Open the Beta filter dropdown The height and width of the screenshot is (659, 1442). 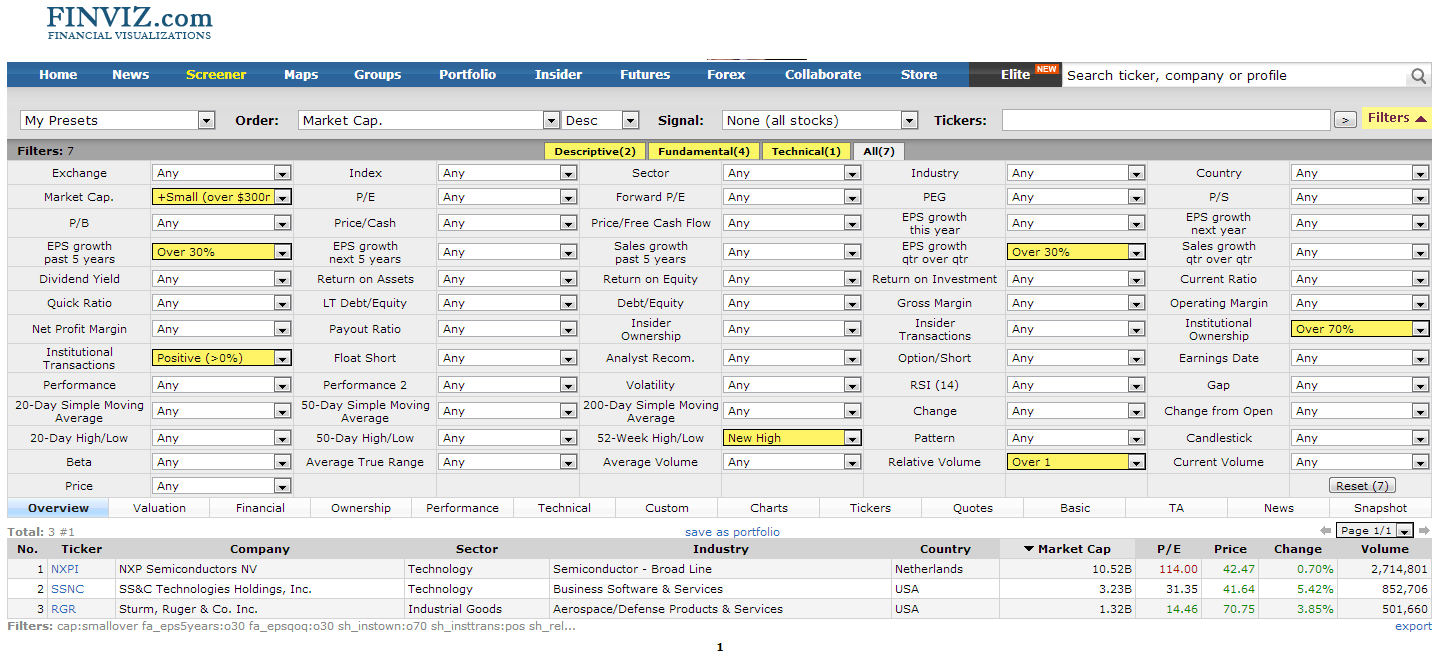tap(222, 462)
